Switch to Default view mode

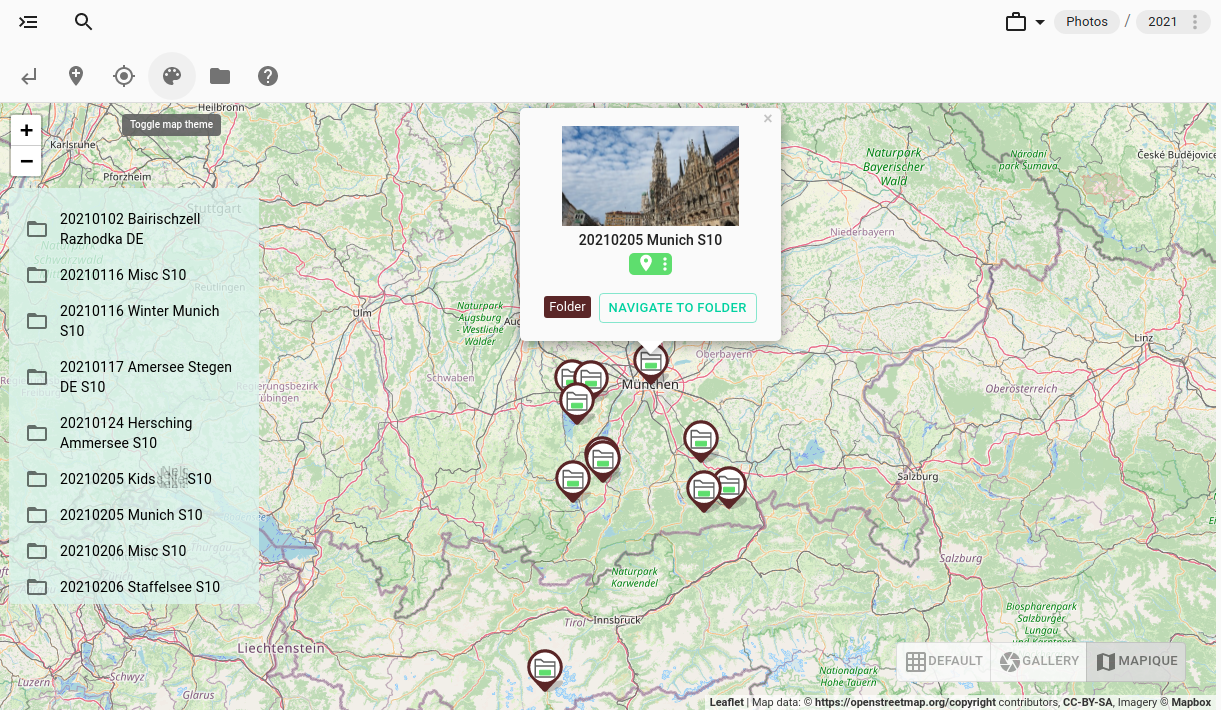pos(944,661)
